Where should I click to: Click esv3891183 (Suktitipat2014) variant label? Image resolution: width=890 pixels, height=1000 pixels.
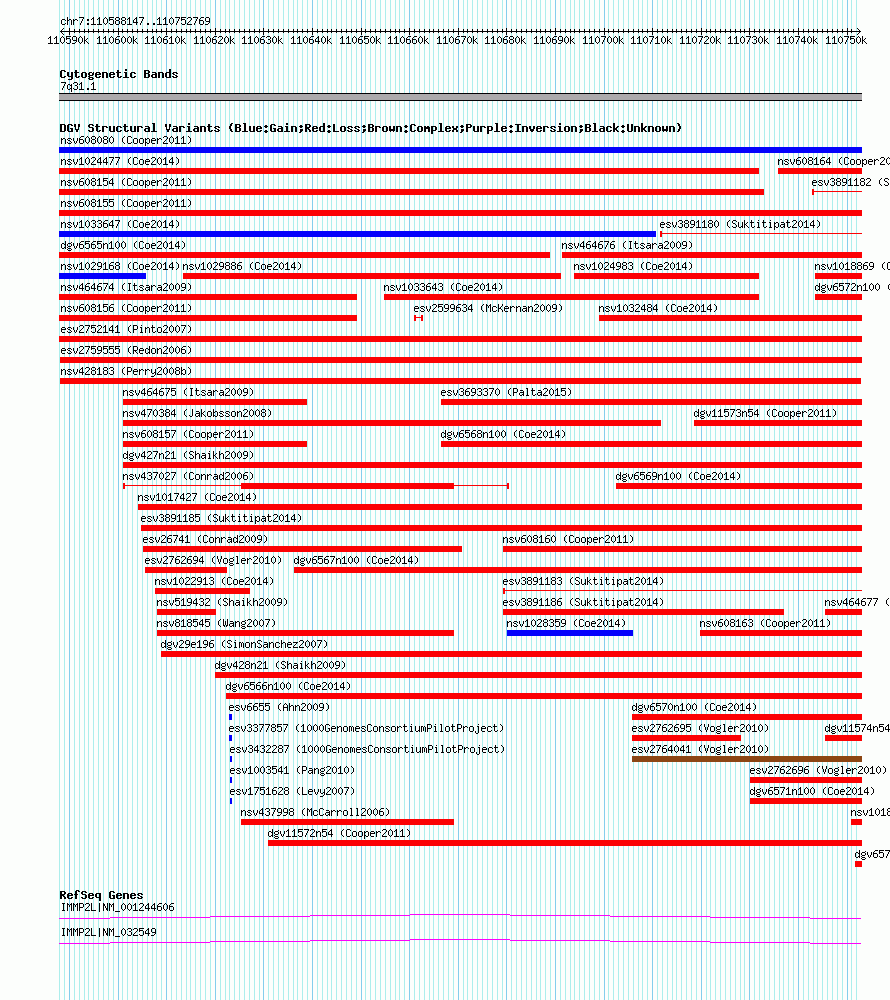[x=583, y=582]
